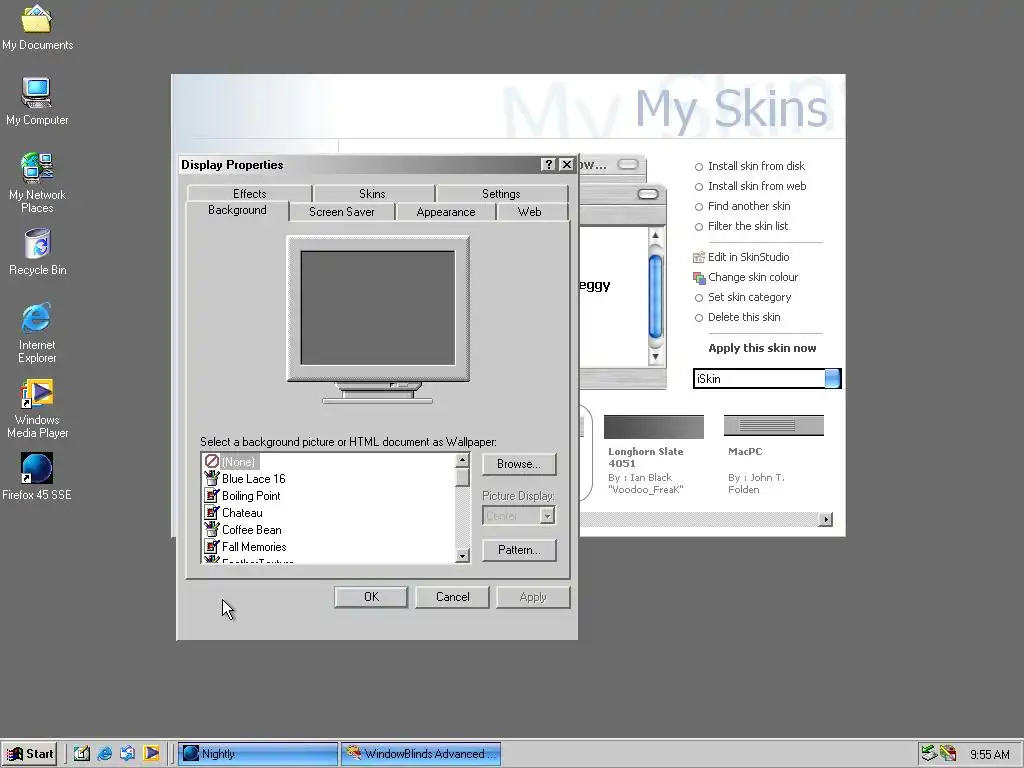
Task: Click the first system tray icon
Action: [929, 753]
